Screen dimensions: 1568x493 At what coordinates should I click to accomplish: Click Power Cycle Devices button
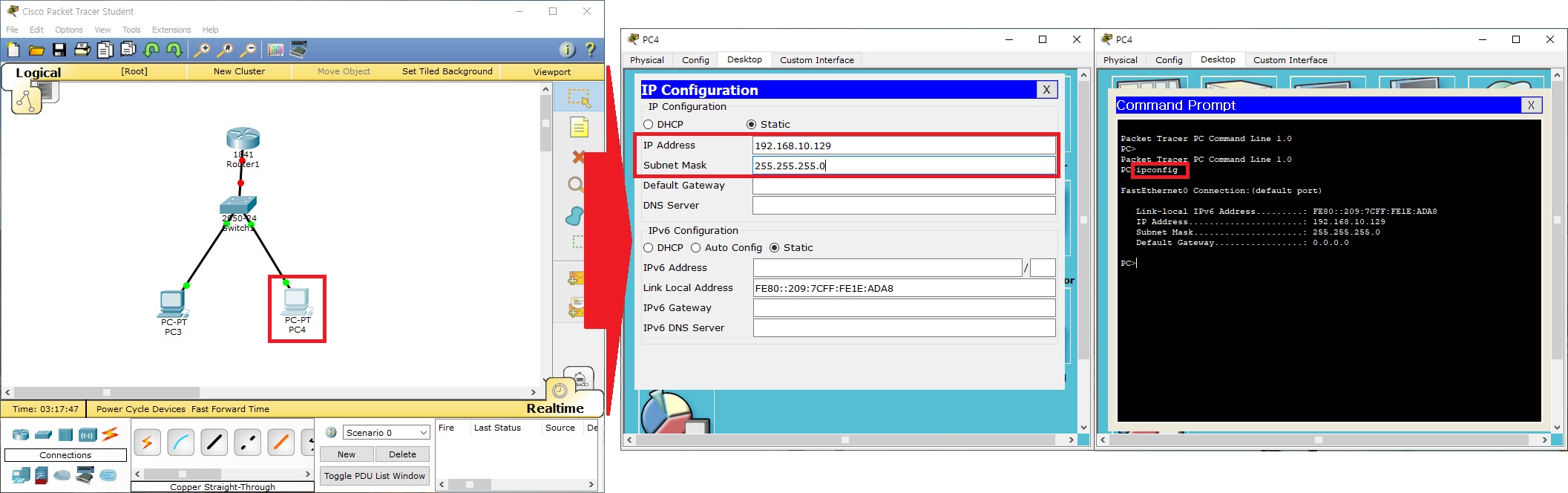[x=141, y=409]
